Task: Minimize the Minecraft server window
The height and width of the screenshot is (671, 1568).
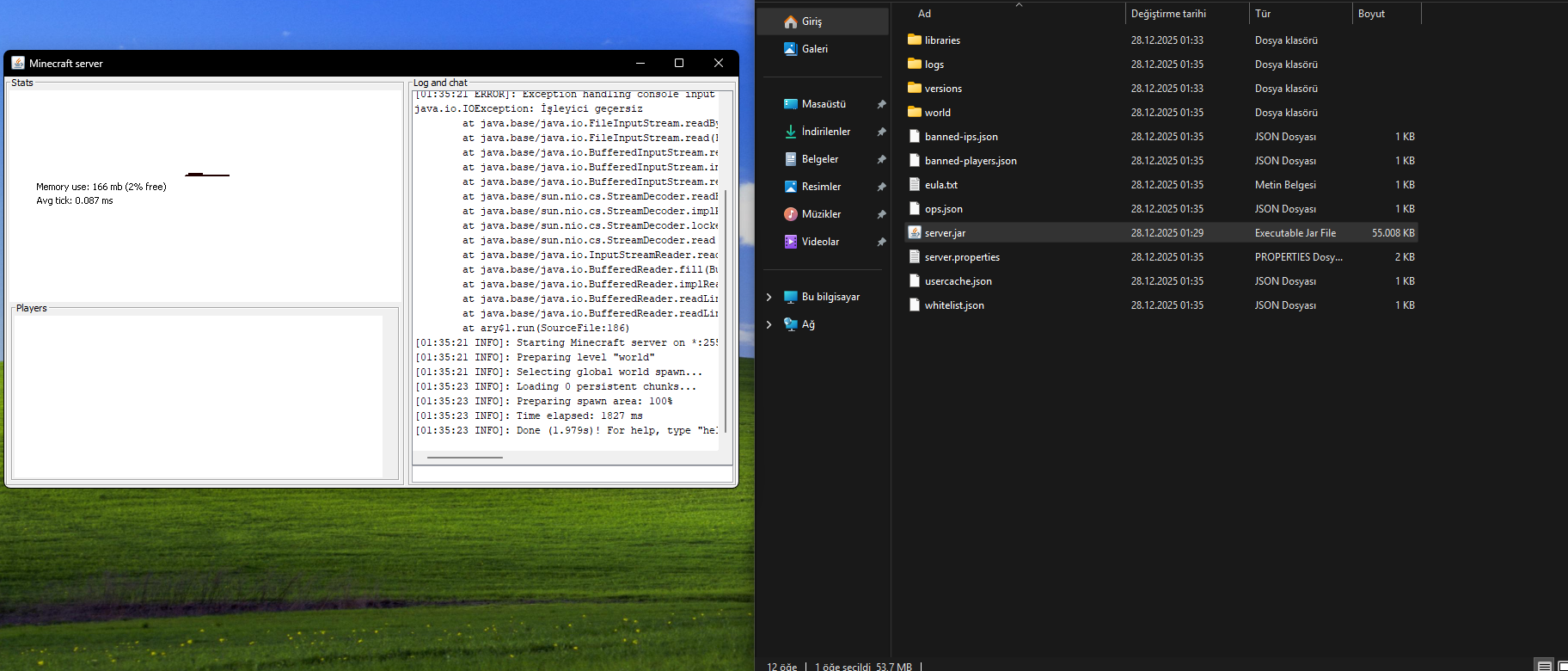Action: tap(640, 63)
